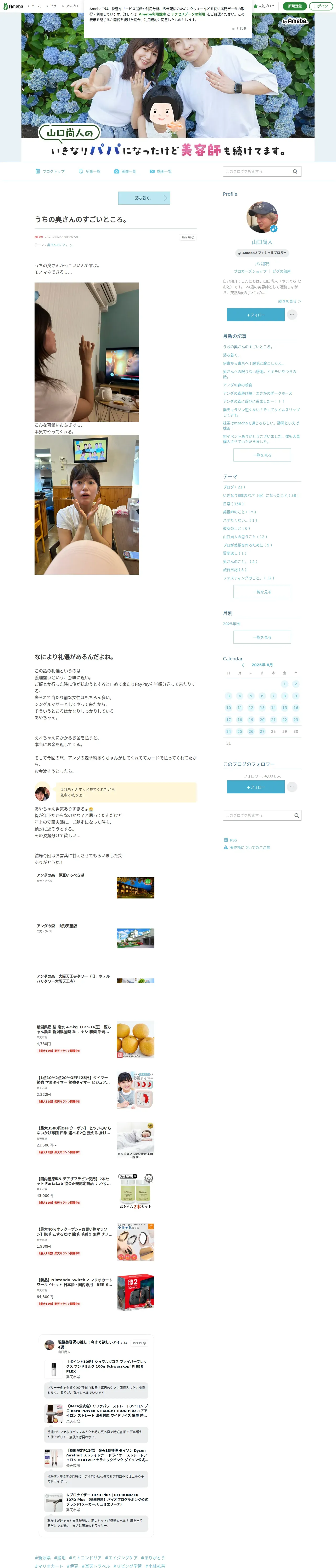Image resolution: width=336 pixels, height=1568 pixels.
Task: Click the warning icon next to 著作権についてのご注意
Action: 226,847
